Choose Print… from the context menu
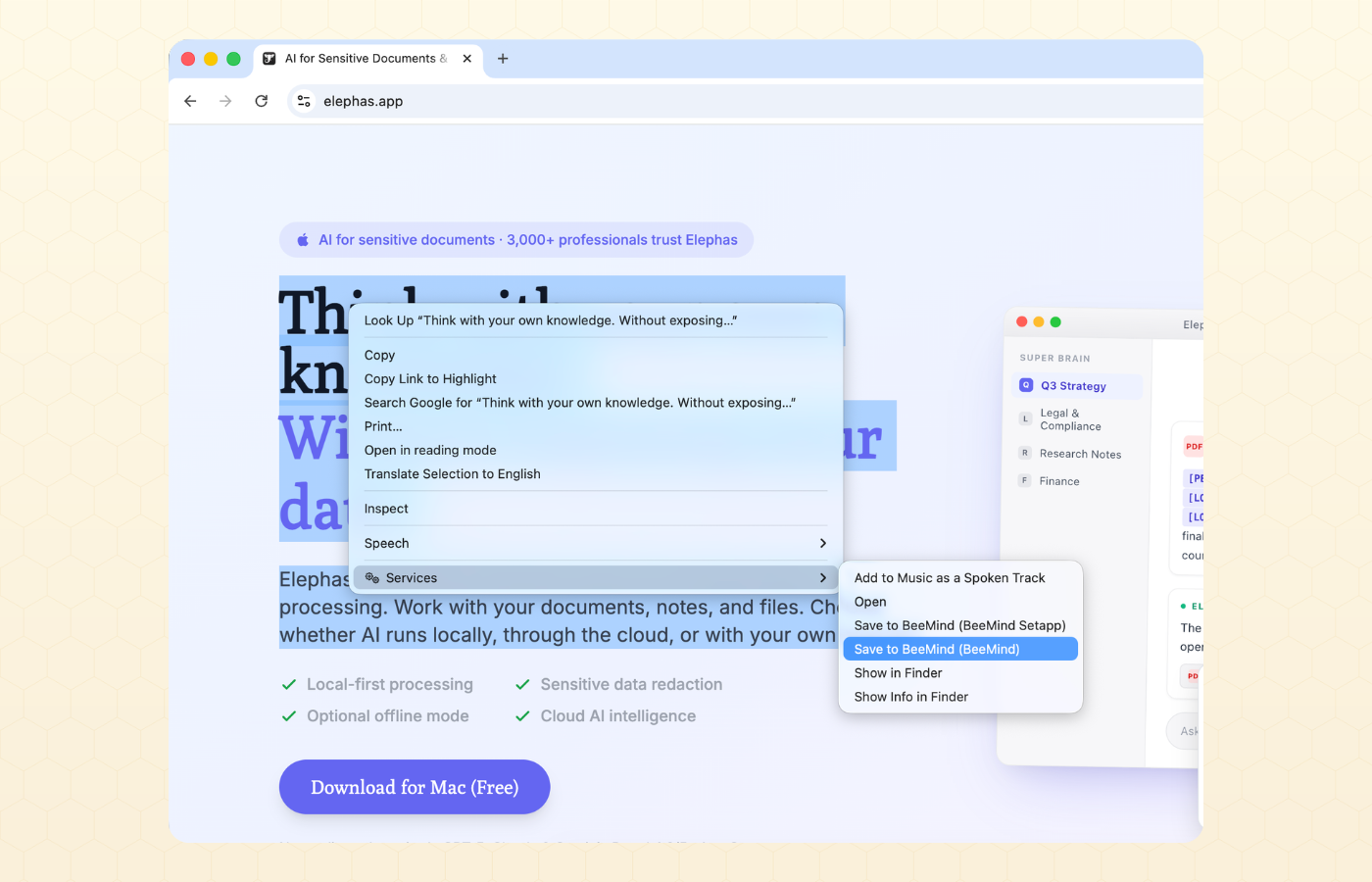This screenshot has width=1372, height=882. (596, 426)
